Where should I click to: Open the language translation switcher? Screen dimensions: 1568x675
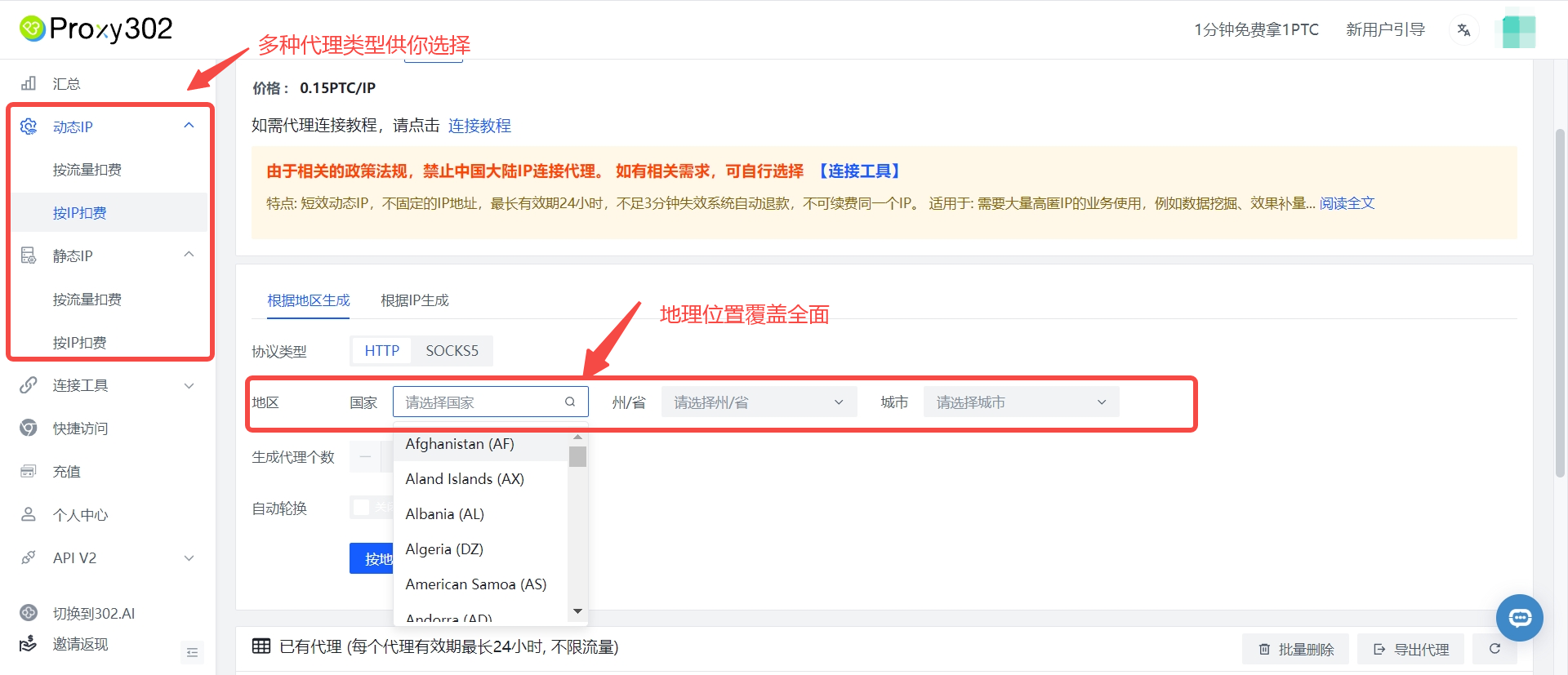click(1463, 30)
